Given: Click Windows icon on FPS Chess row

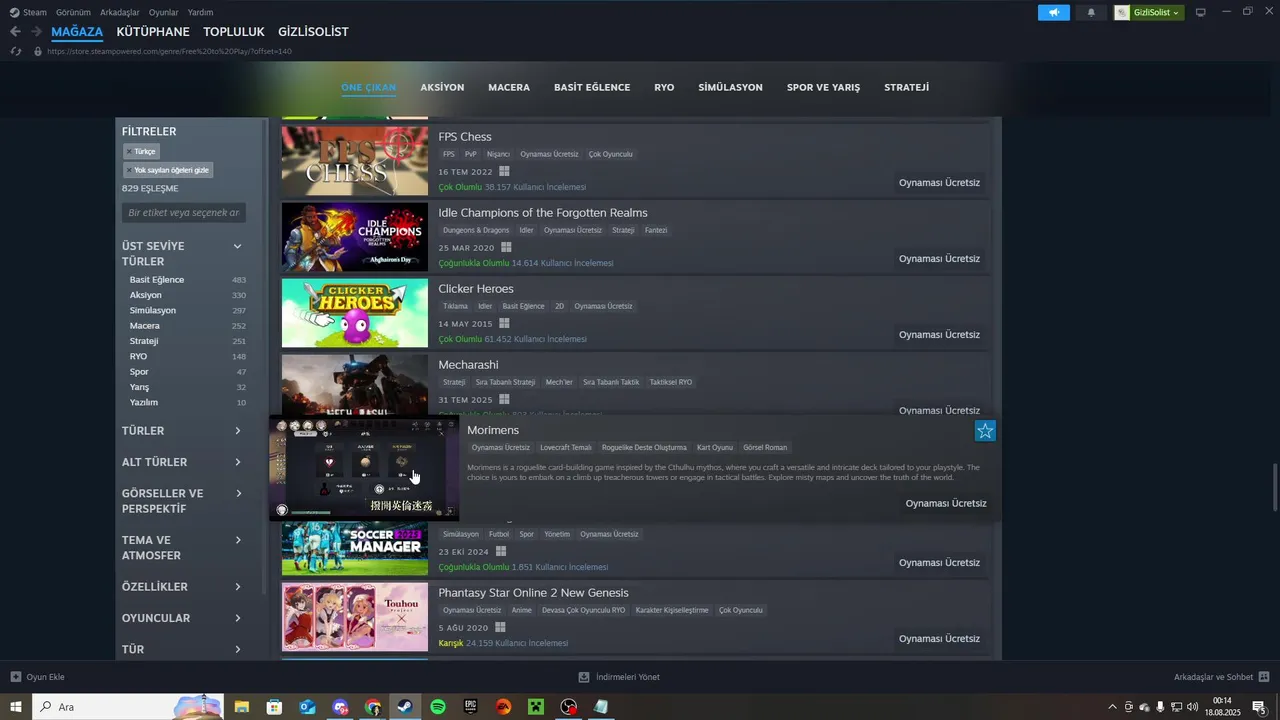Looking at the screenshot, I should click(x=505, y=171).
